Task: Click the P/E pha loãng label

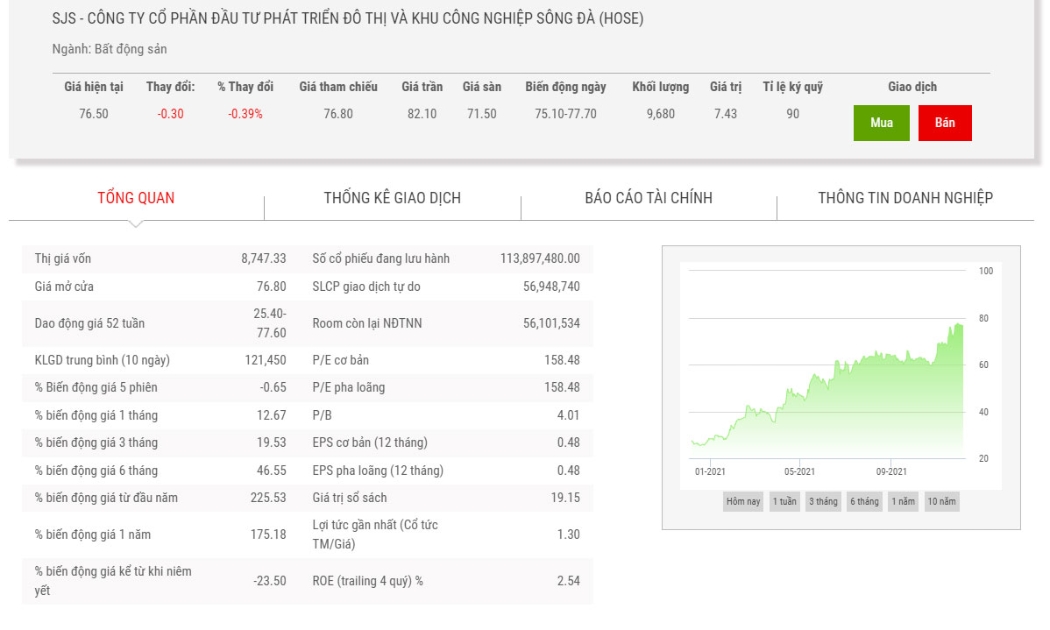Action: pyautogui.click(x=348, y=388)
